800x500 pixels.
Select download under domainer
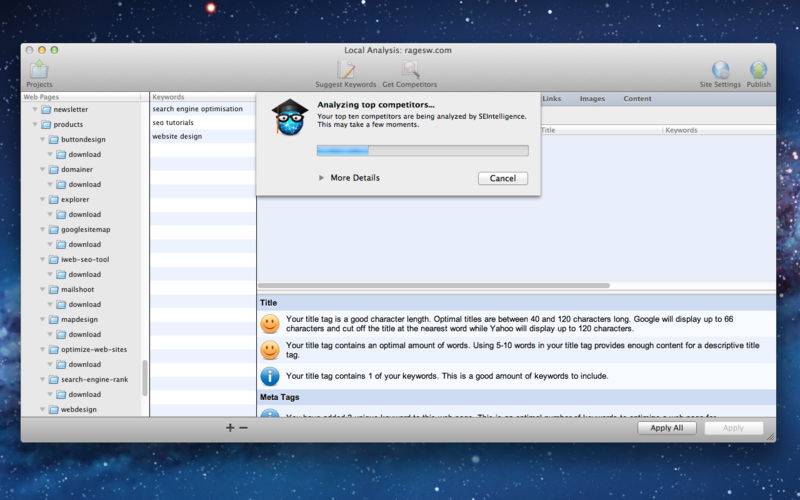(x=85, y=185)
